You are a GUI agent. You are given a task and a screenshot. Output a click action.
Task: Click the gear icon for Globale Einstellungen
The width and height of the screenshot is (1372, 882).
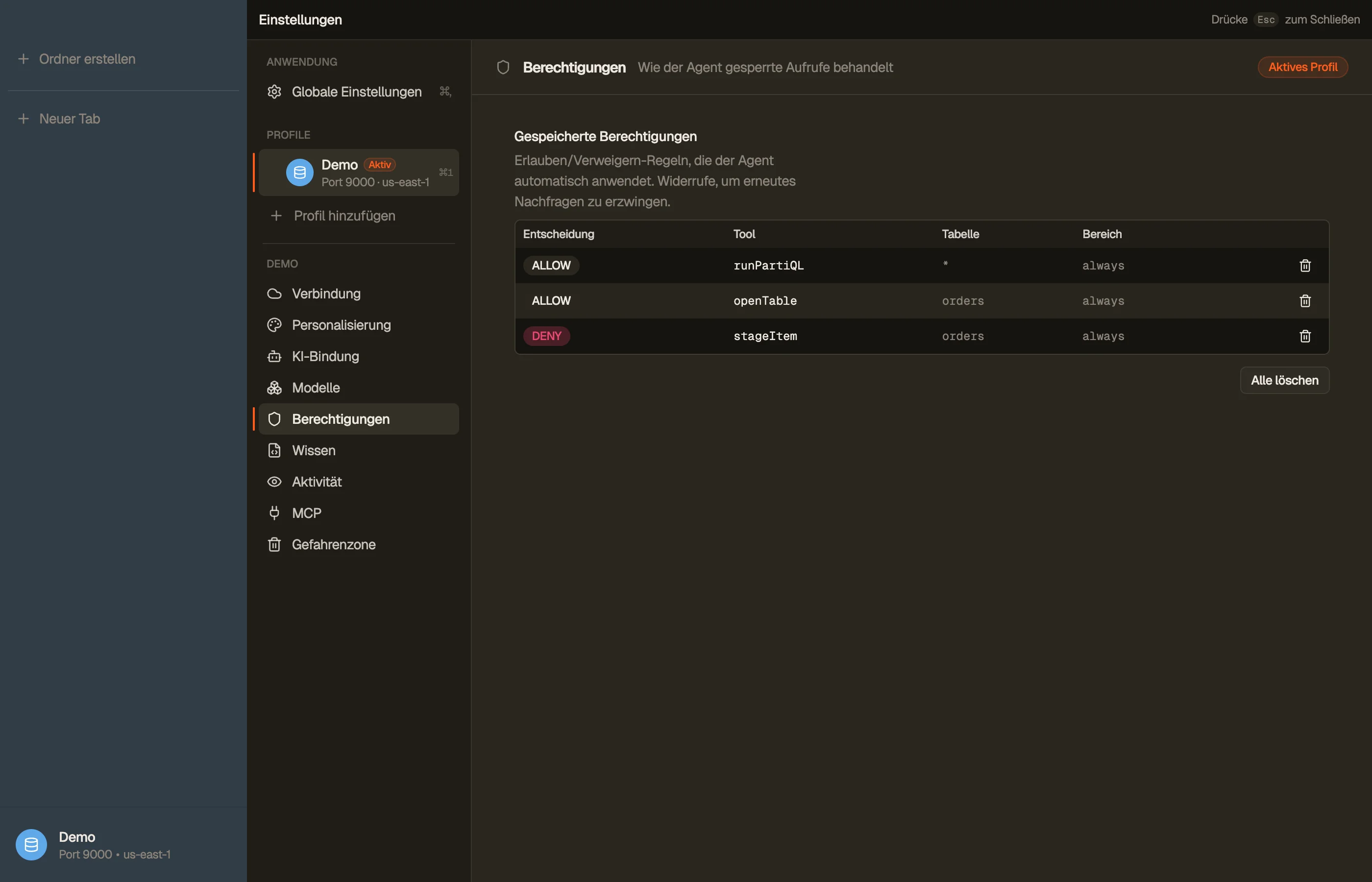(x=274, y=92)
